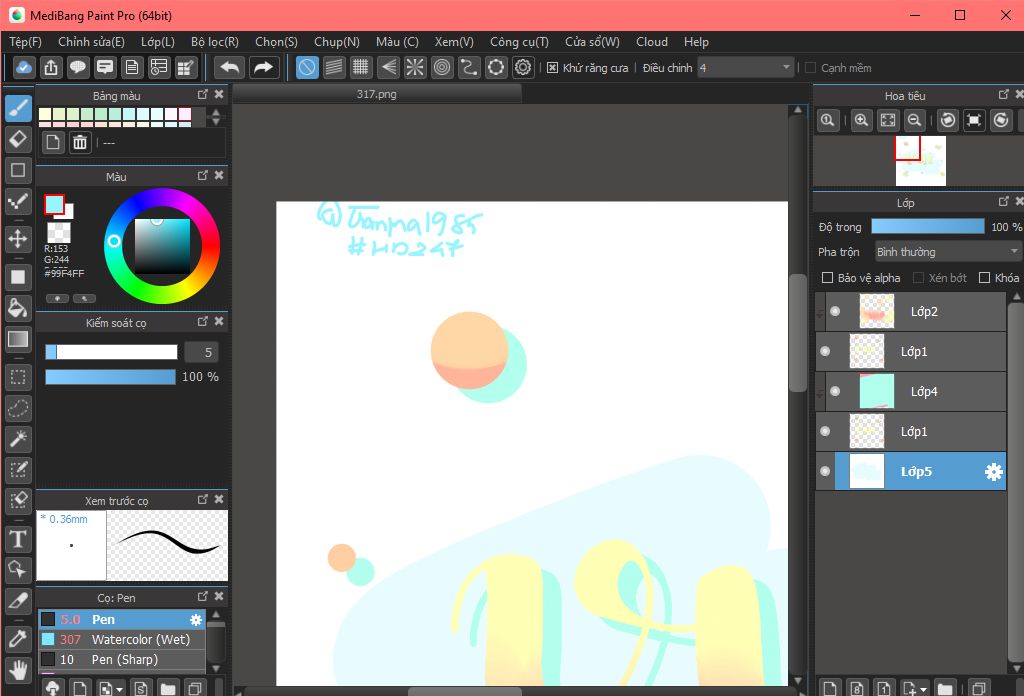The width and height of the screenshot is (1024, 696).
Task: Hide the Lớp2 layer
Action: point(835,311)
